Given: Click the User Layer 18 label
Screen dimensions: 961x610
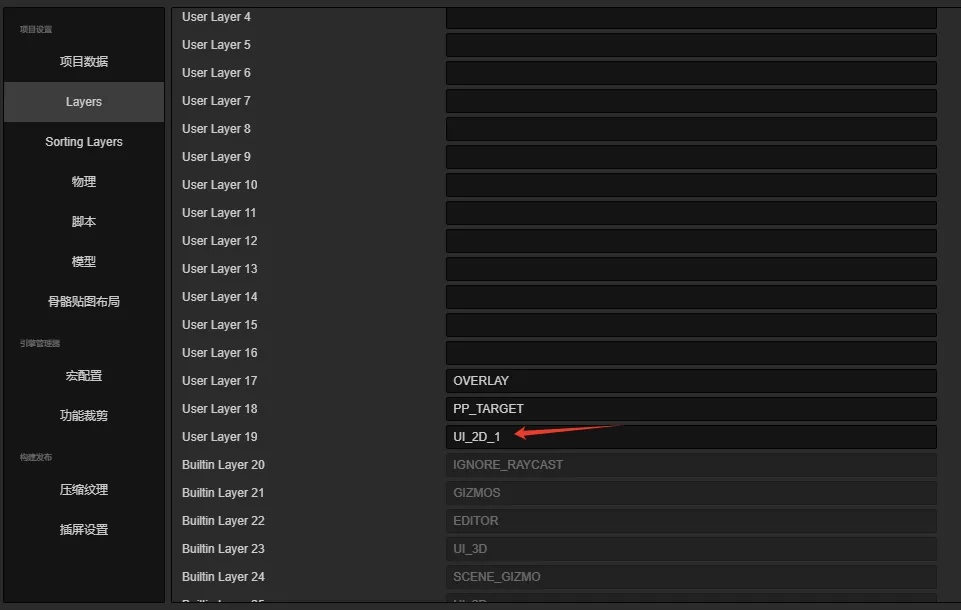Looking at the screenshot, I should click(219, 409).
